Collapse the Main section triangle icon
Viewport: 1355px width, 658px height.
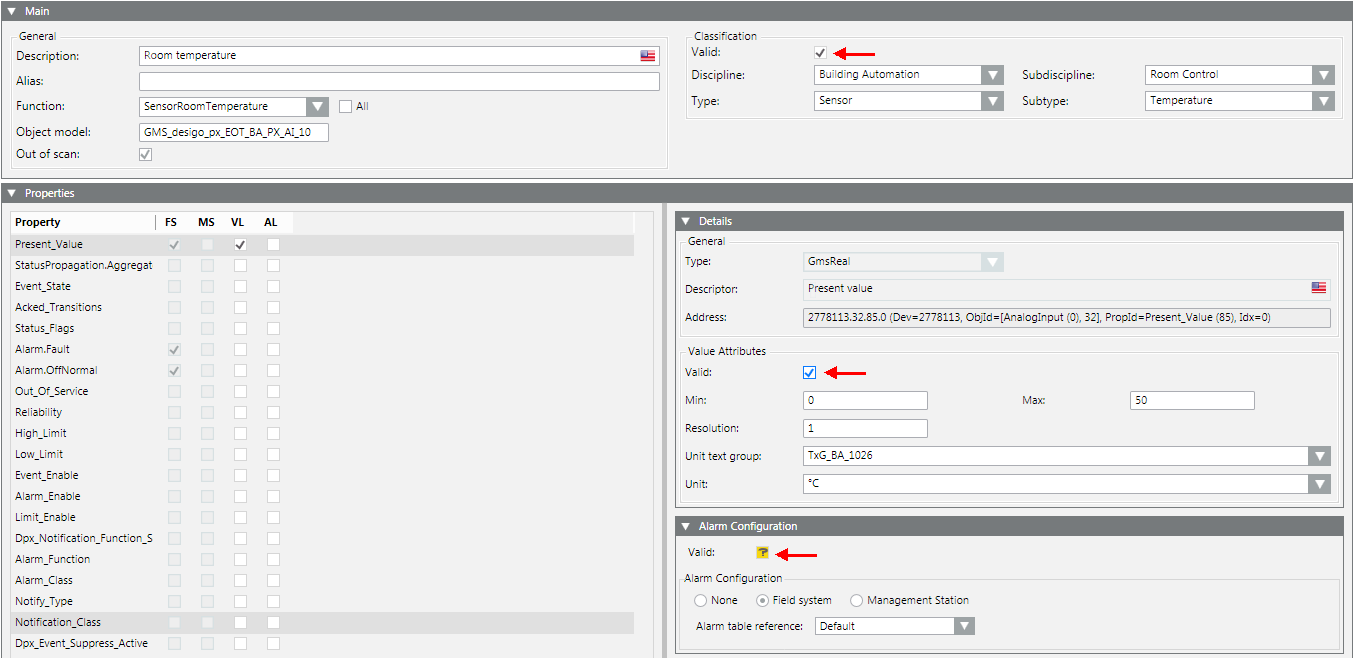[11, 11]
